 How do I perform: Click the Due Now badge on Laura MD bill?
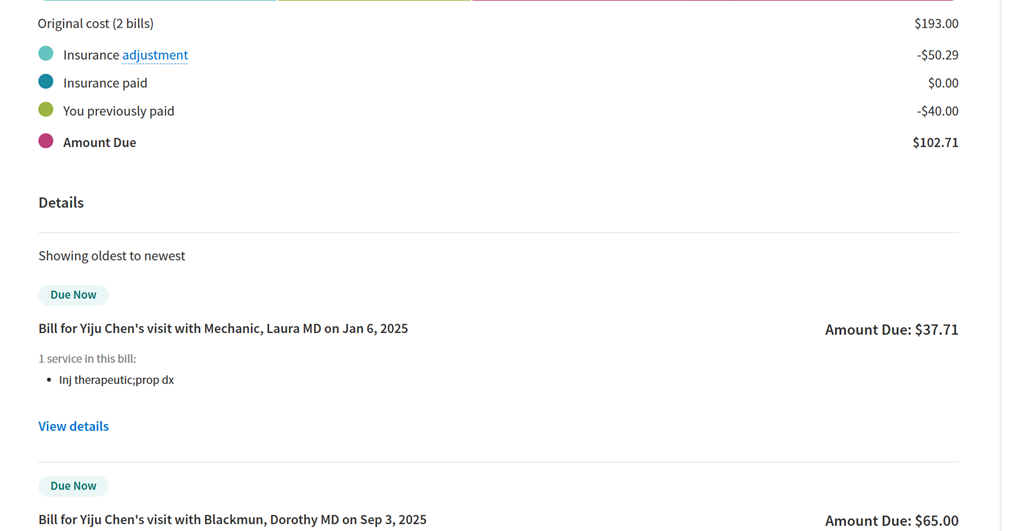point(73,295)
